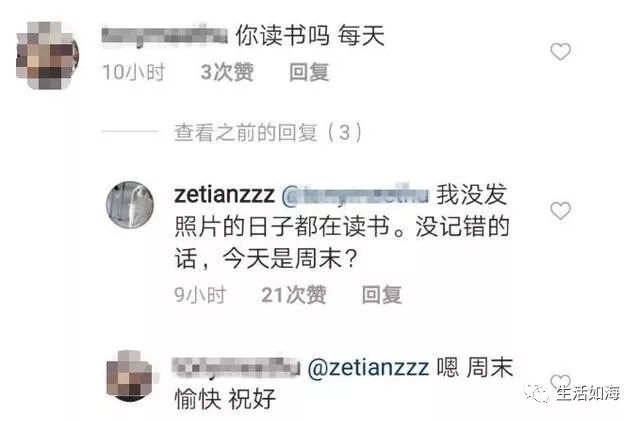Like the comment "你读书吗 每天" with heart icon

pos(560,51)
